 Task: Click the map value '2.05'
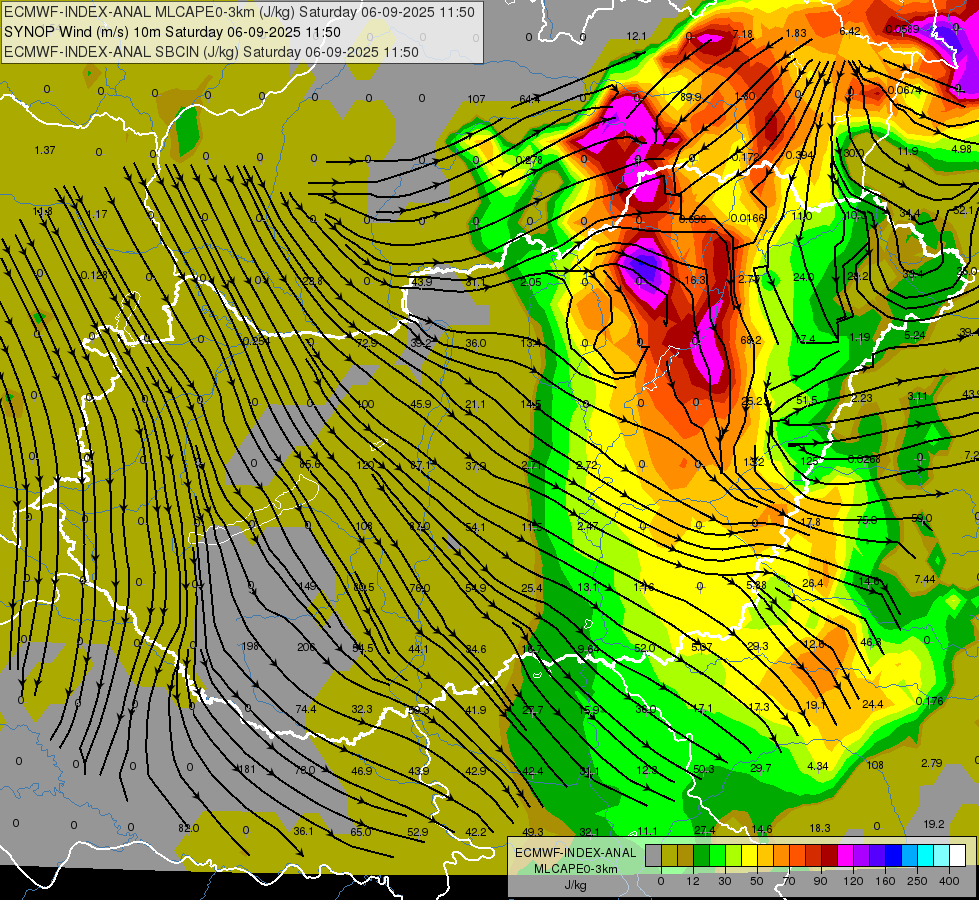pos(531,282)
